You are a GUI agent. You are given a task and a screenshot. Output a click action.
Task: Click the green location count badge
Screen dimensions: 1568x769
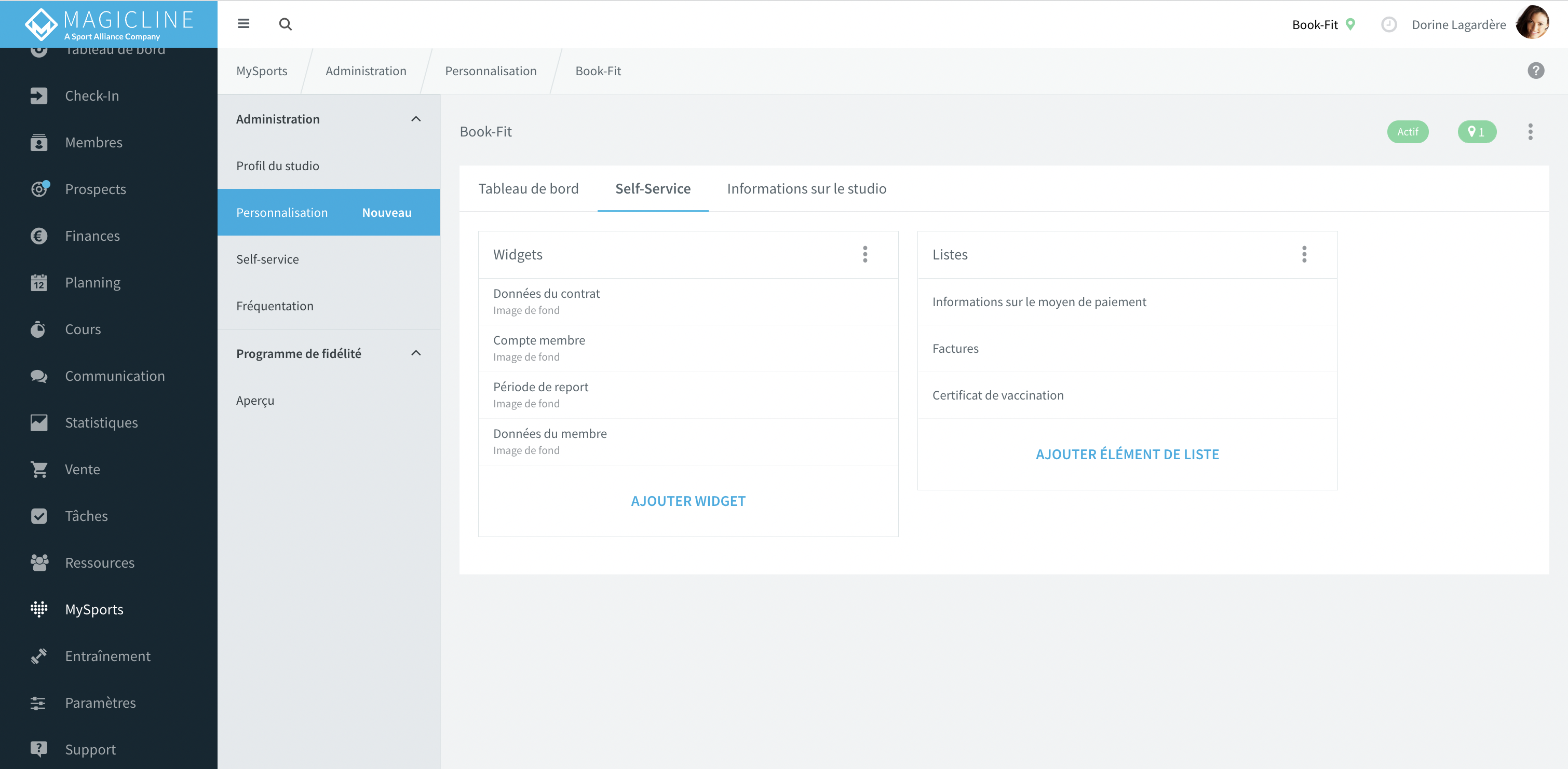[1477, 131]
